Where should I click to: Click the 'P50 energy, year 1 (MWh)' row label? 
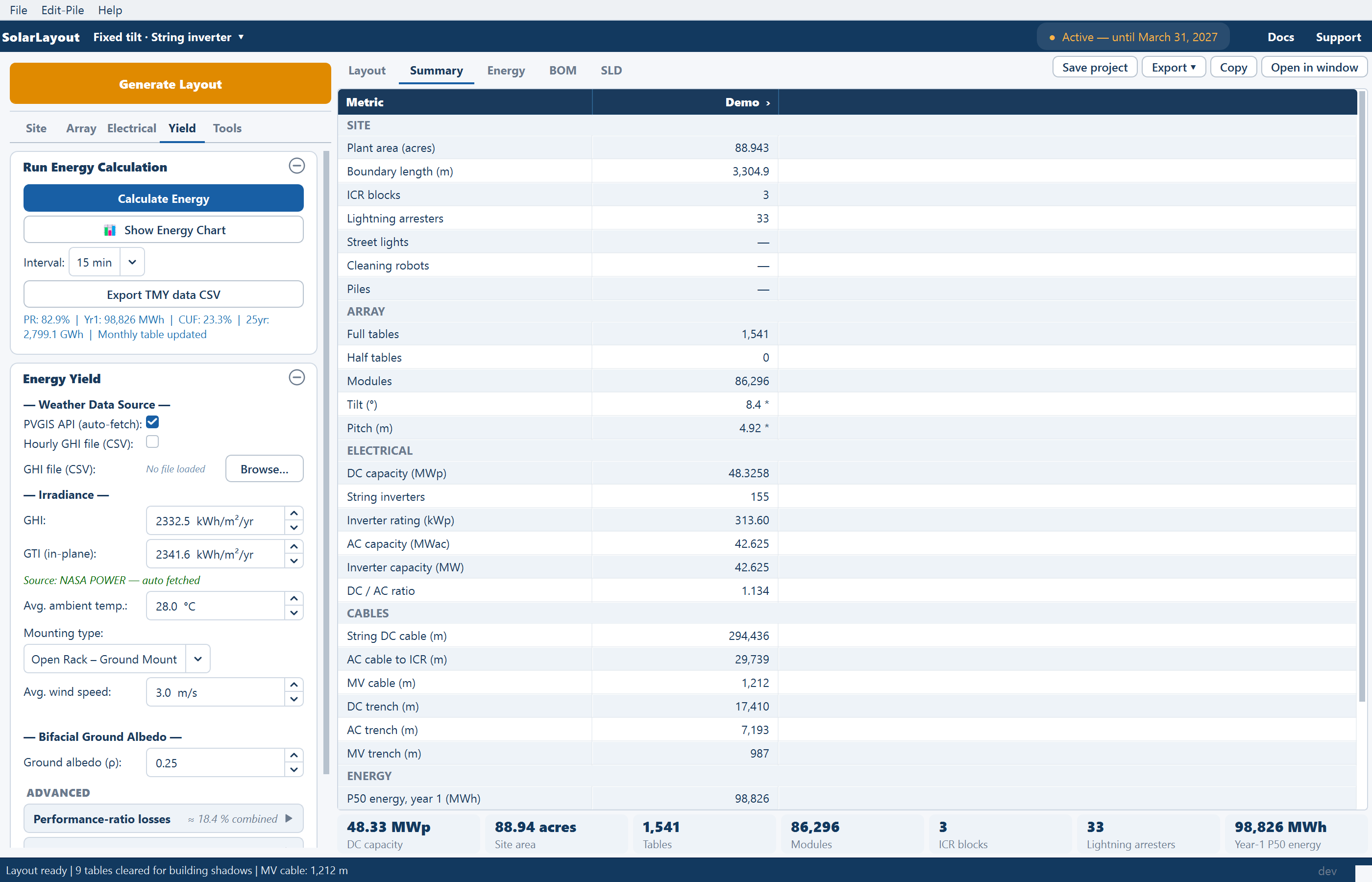(x=414, y=798)
